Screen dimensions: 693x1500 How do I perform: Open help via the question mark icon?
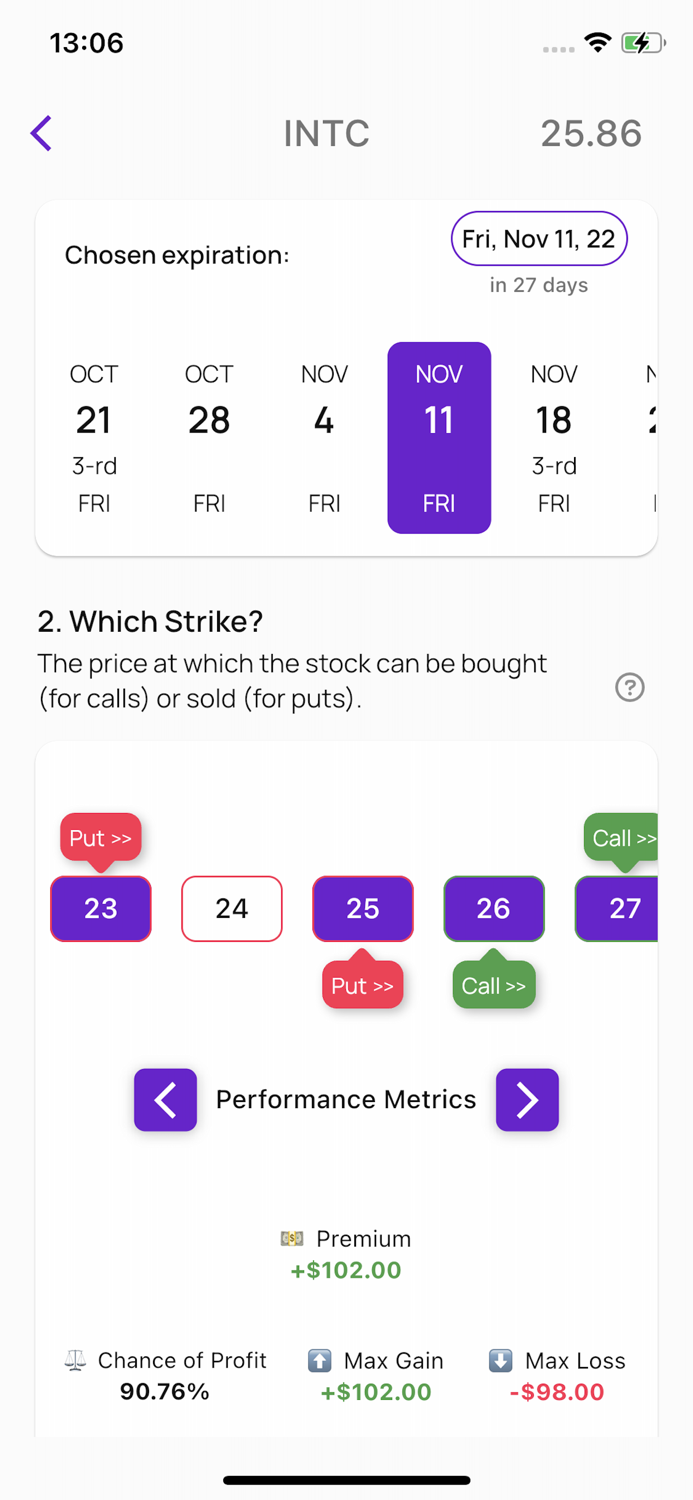tap(629, 687)
